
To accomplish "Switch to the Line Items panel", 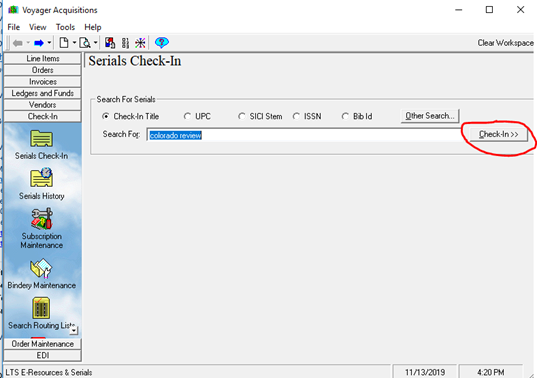I will tap(42, 59).
